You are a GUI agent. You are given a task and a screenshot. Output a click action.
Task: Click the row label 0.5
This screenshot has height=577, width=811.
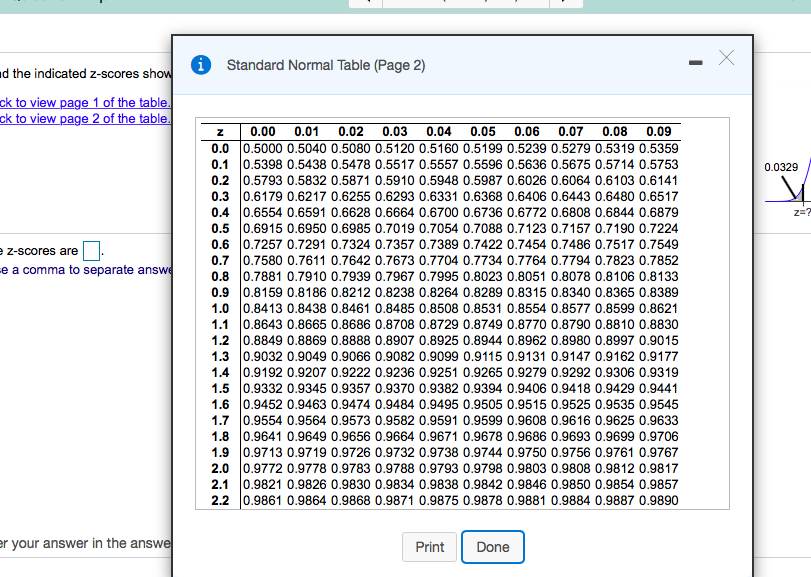[220, 229]
